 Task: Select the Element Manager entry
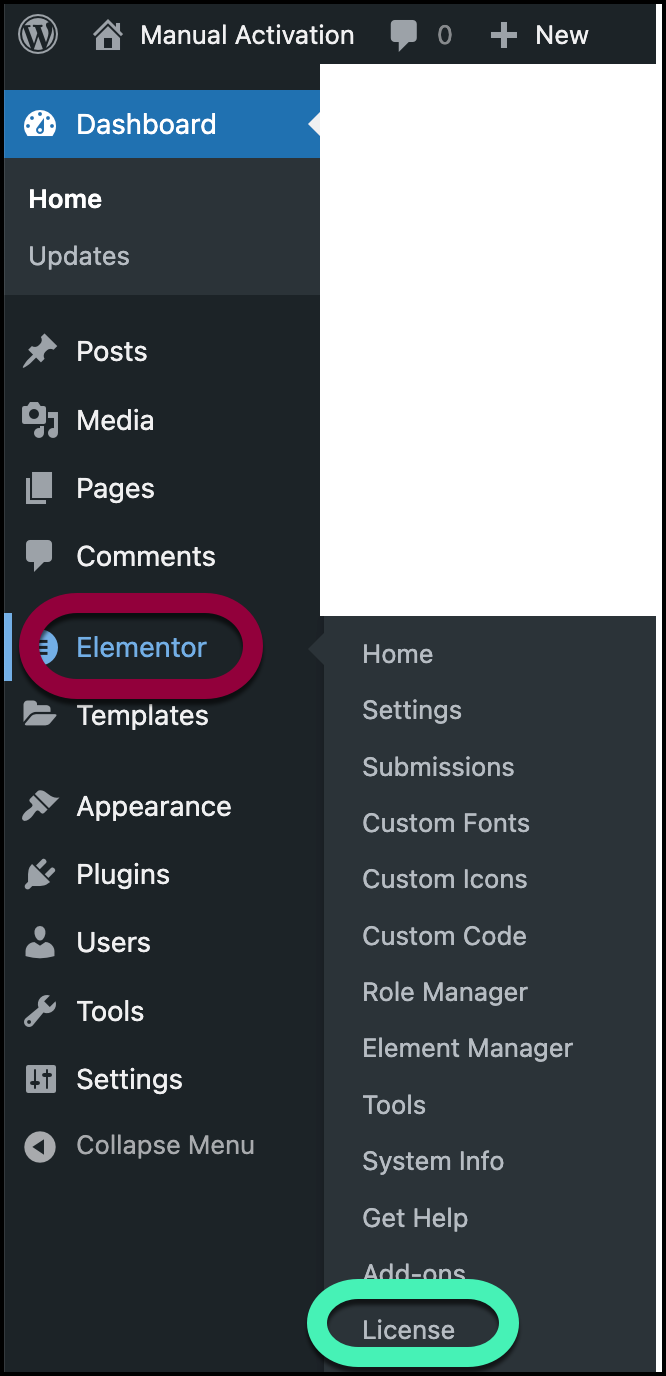coord(468,1048)
